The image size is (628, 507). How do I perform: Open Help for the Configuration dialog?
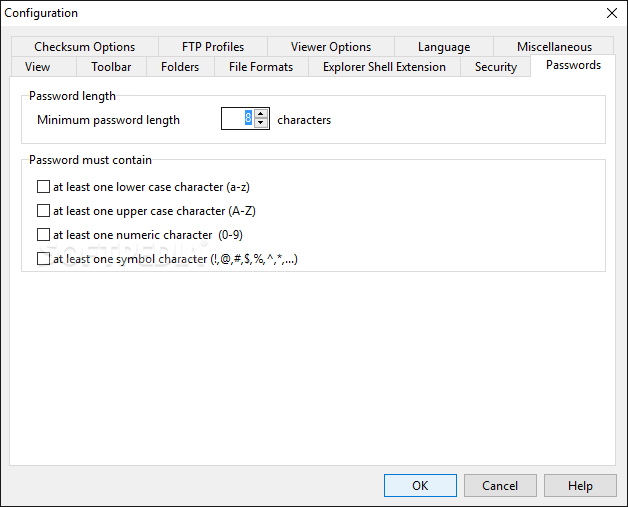(x=580, y=486)
